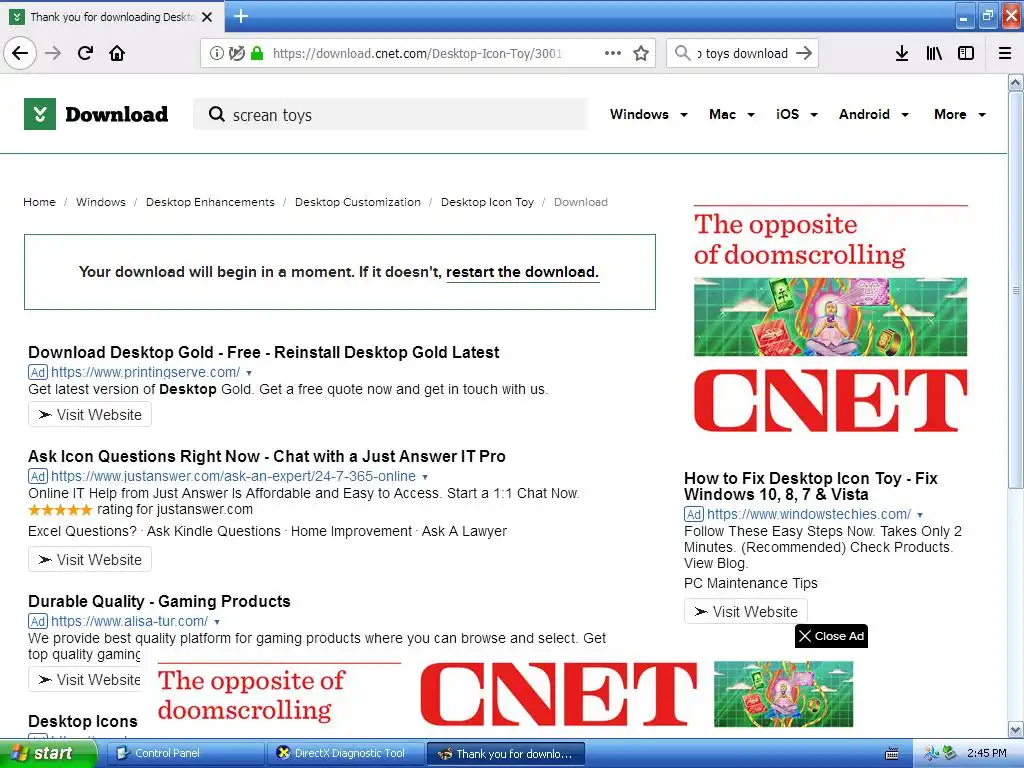Open ad options arrow next to windowstechies.com
Viewport: 1024px width, 768px height.
click(x=920, y=515)
